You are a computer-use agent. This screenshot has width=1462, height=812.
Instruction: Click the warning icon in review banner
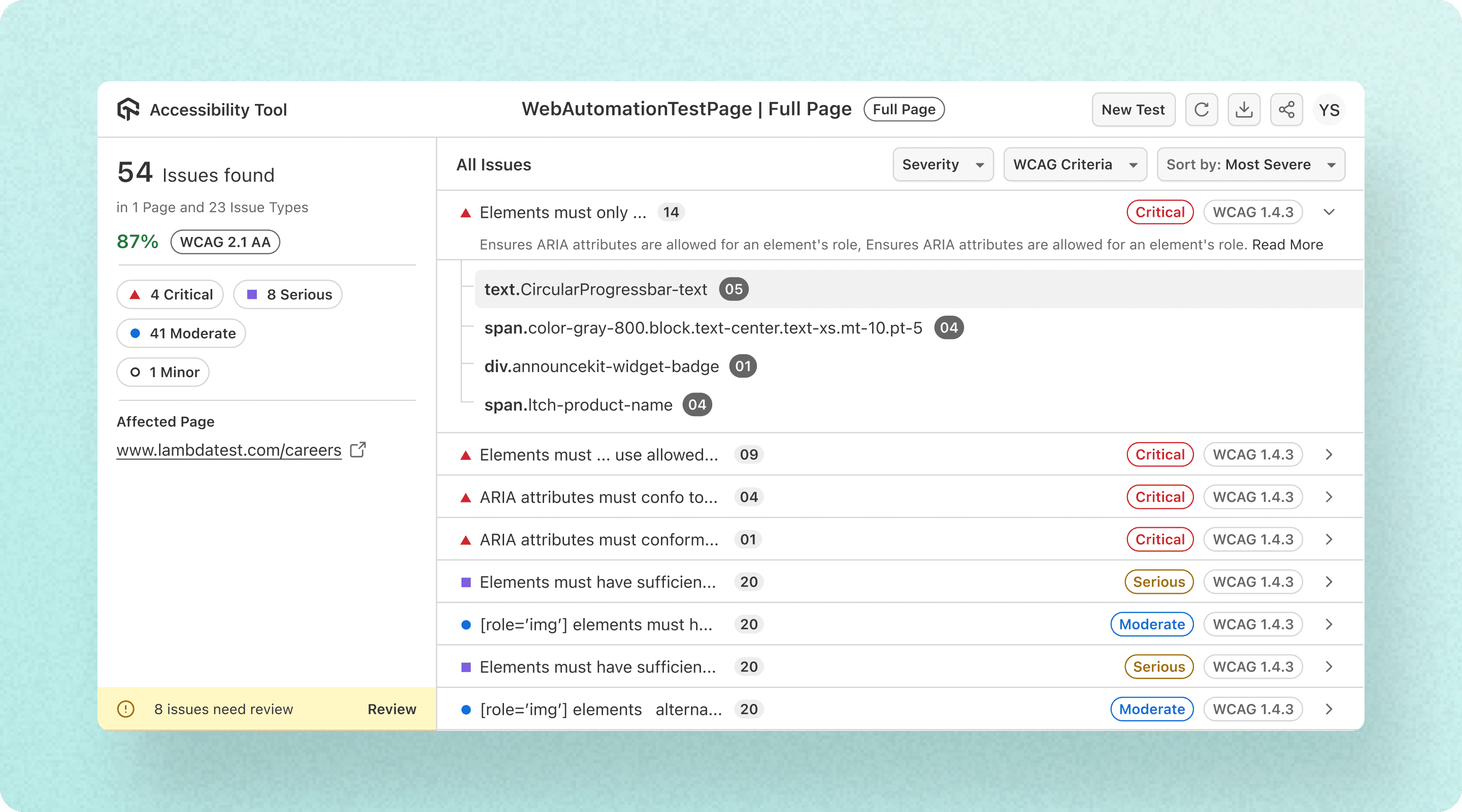pyautogui.click(x=125, y=709)
